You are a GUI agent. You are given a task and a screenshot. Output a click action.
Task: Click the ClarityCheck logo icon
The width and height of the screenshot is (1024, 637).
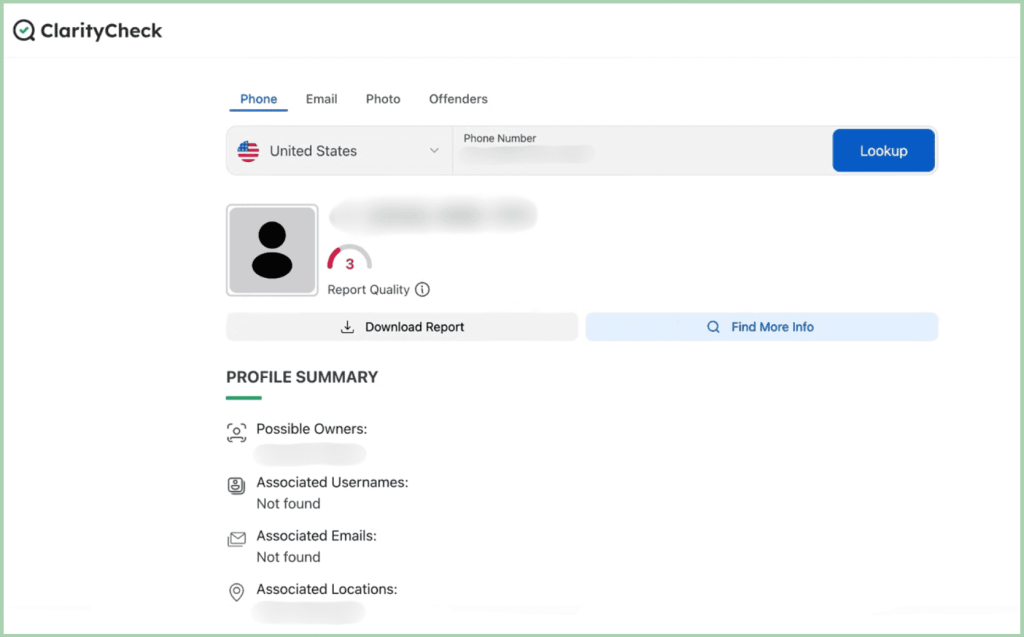24,30
